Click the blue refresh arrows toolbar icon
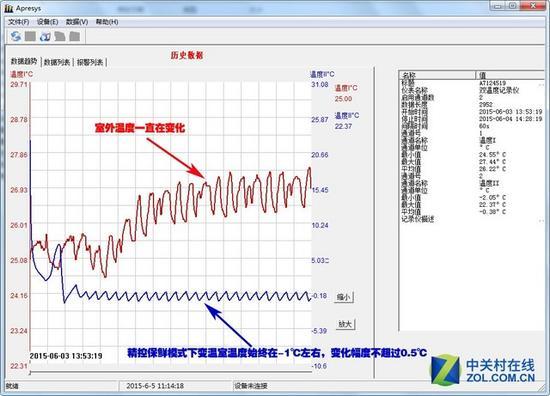Image resolution: width=550 pixels, height=396 pixels. 16,36
